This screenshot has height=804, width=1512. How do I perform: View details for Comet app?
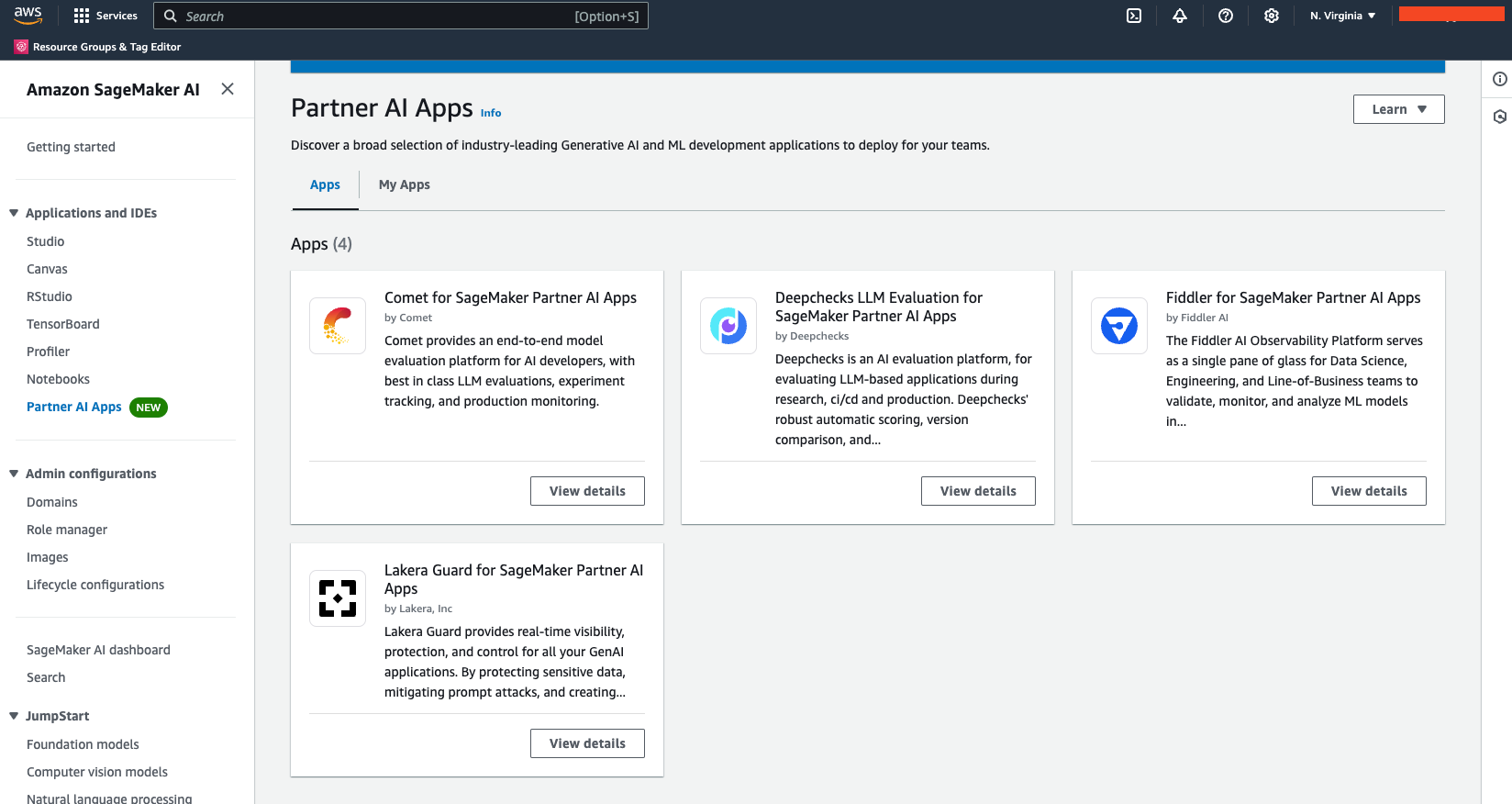pyautogui.click(x=587, y=491)
